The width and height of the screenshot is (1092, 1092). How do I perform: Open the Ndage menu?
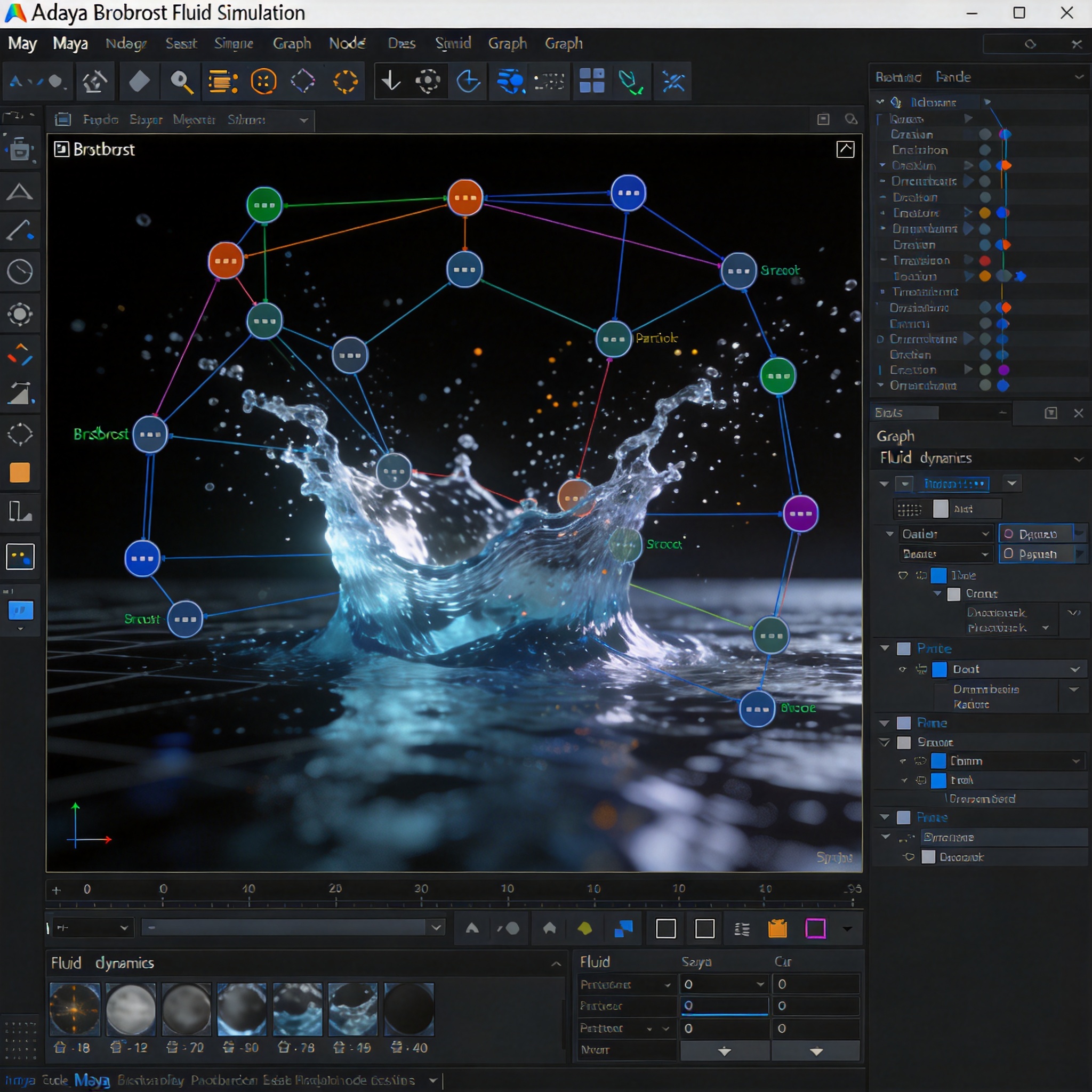point(126,44)
